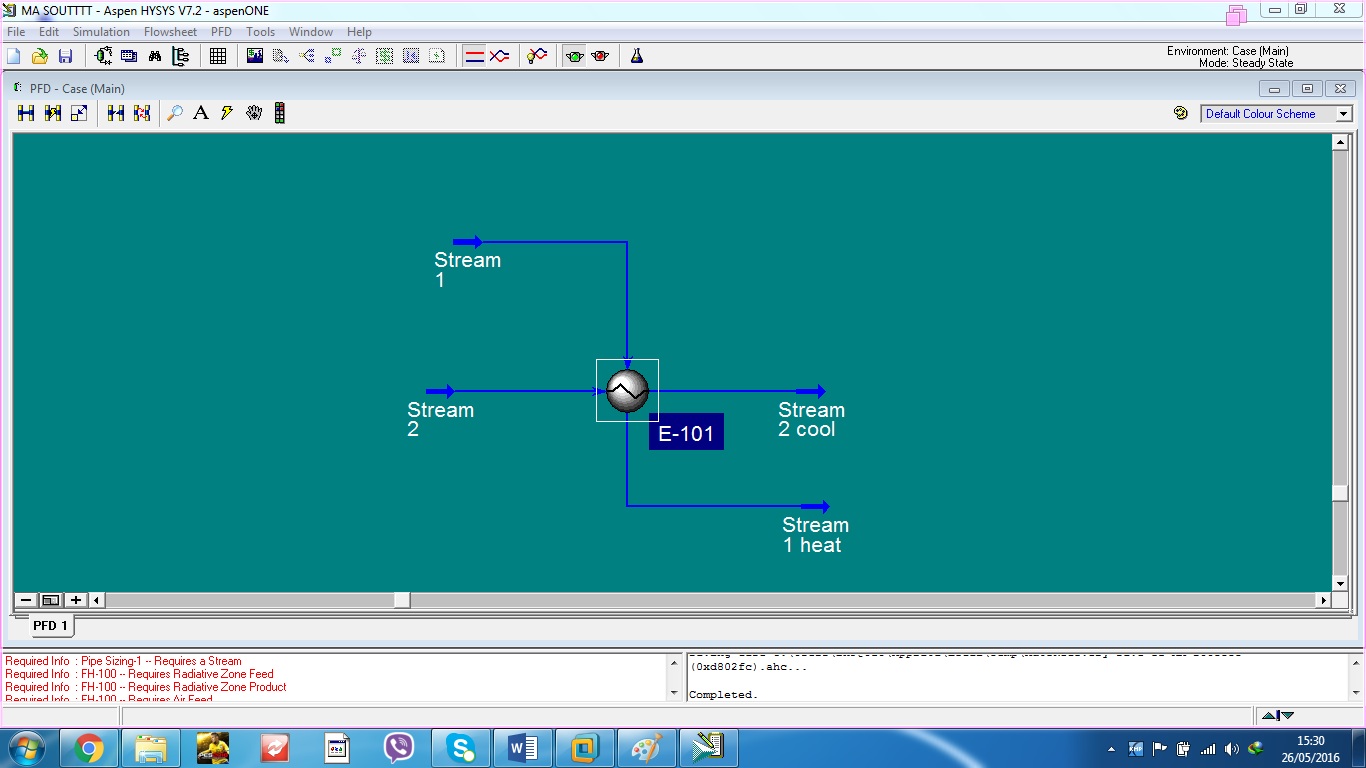
Task: Open the Workbook from the toolbar
Action: pos(129,55)
